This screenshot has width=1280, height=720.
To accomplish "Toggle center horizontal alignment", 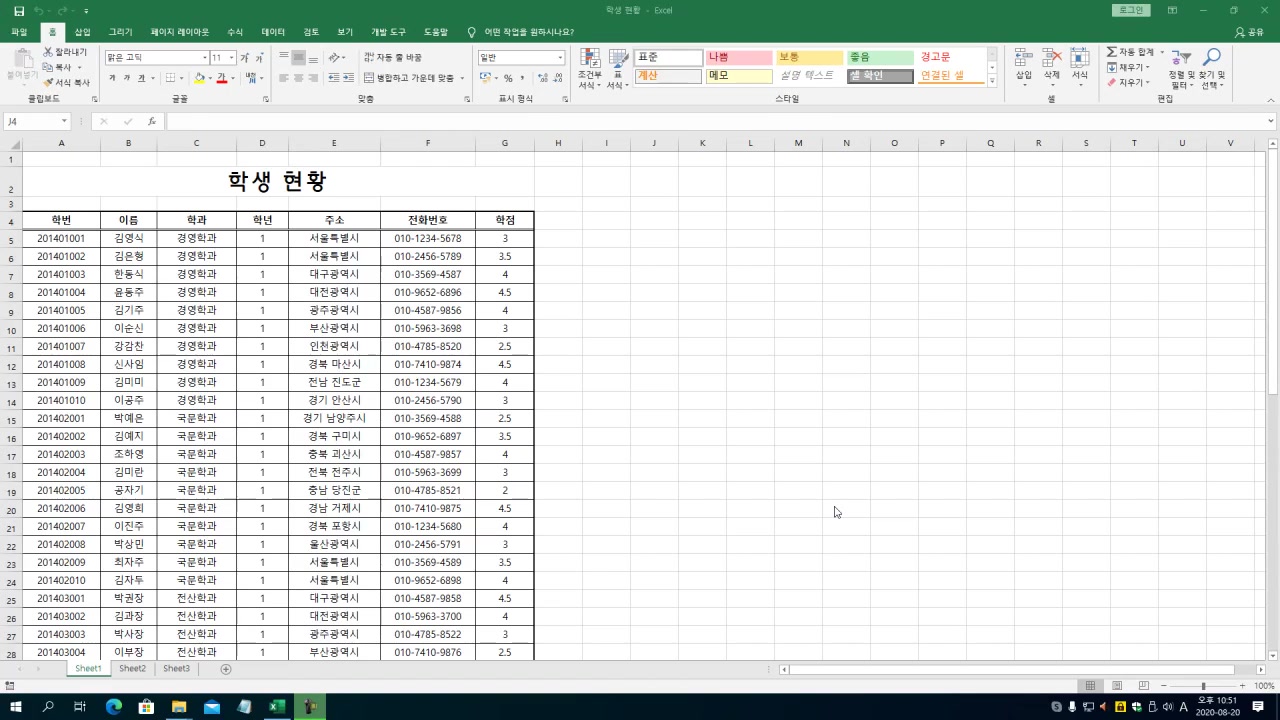I will 298,78.
